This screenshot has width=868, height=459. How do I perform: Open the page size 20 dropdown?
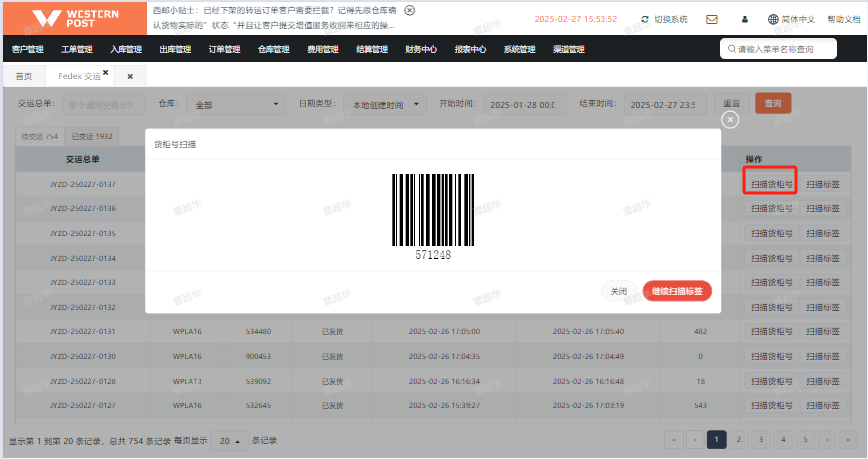click(230, 441)
